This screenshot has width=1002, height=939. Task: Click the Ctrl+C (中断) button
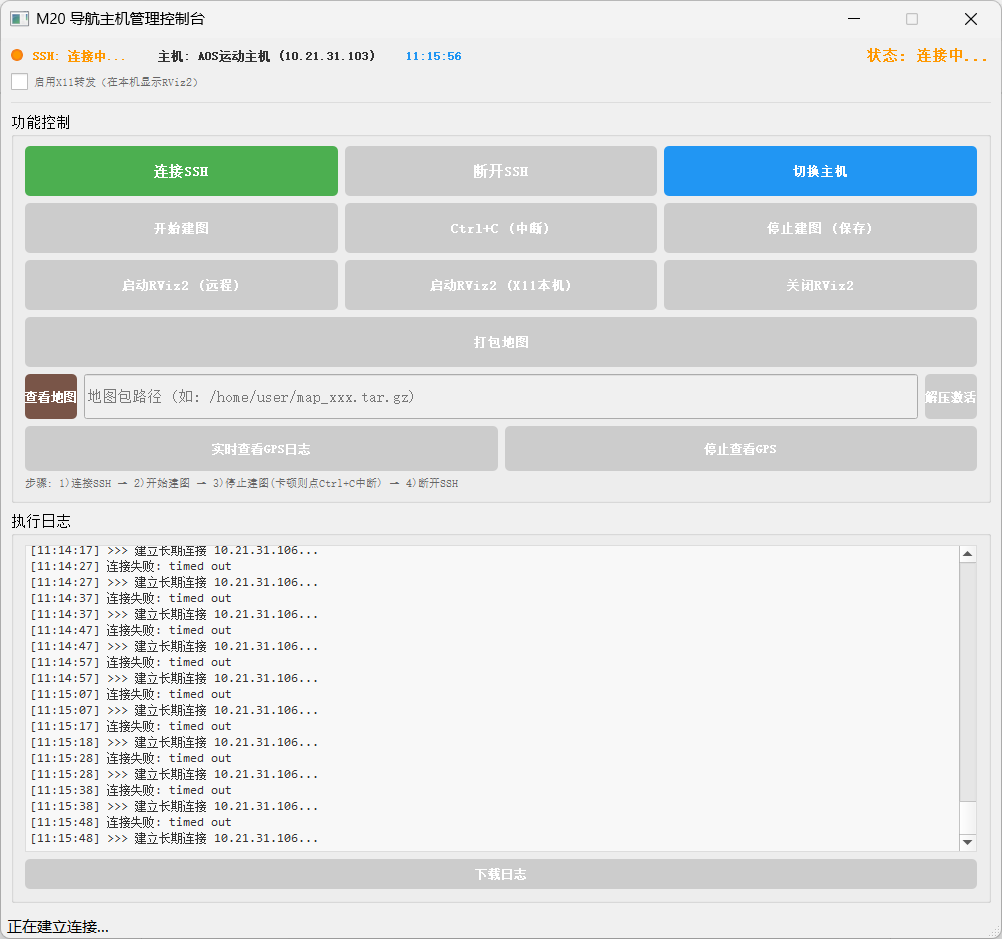500,228
